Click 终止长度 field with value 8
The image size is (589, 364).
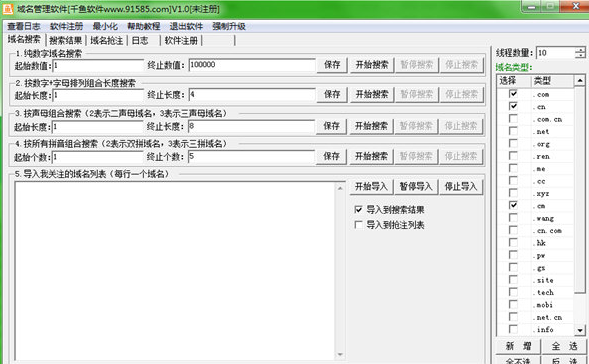[251, 126]
